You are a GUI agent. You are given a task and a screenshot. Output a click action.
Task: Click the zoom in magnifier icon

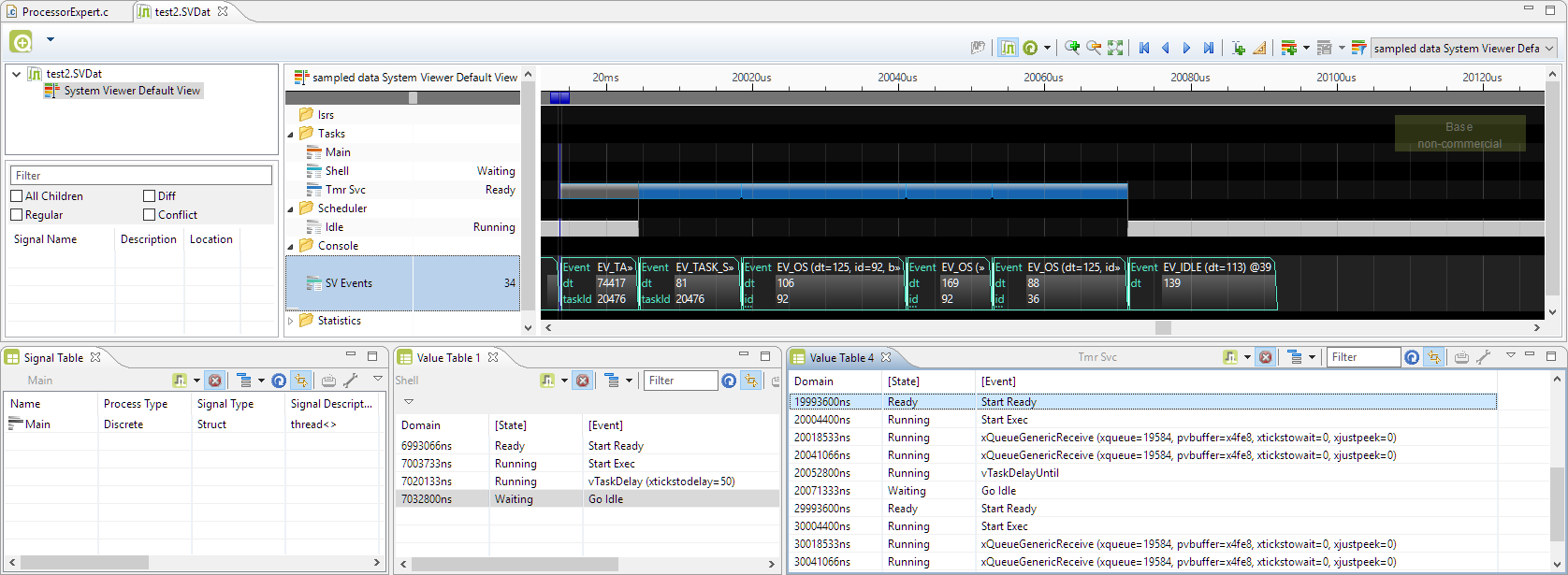tap(1072, 48)
